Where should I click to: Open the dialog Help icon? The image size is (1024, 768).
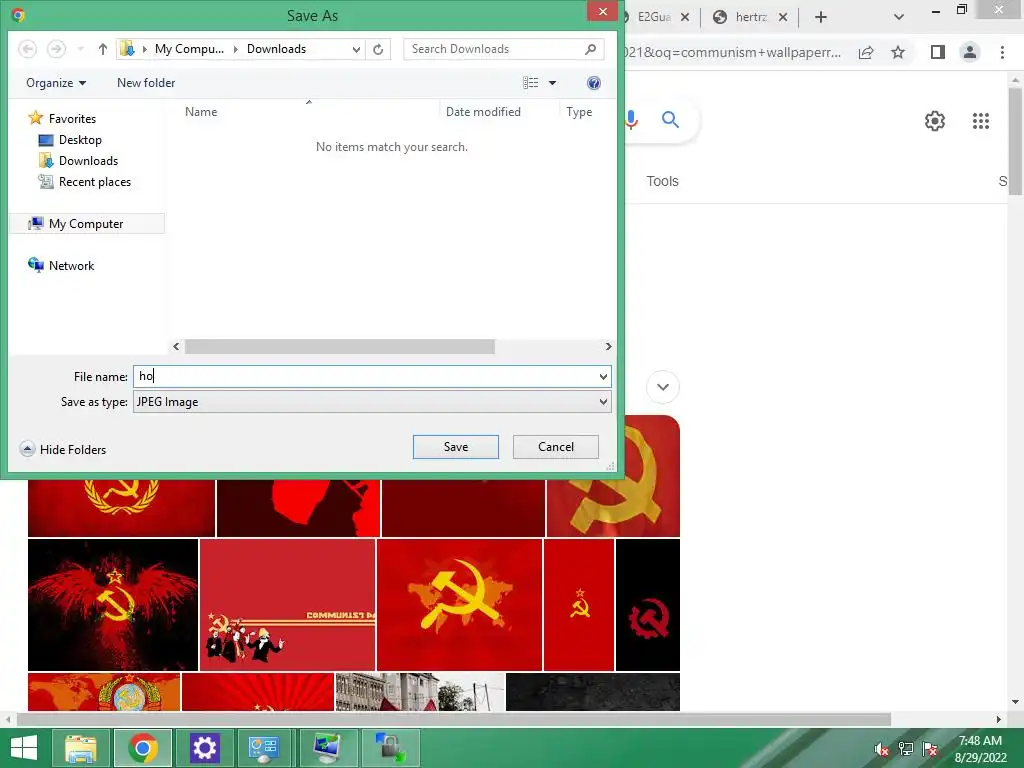pos(594,83)
